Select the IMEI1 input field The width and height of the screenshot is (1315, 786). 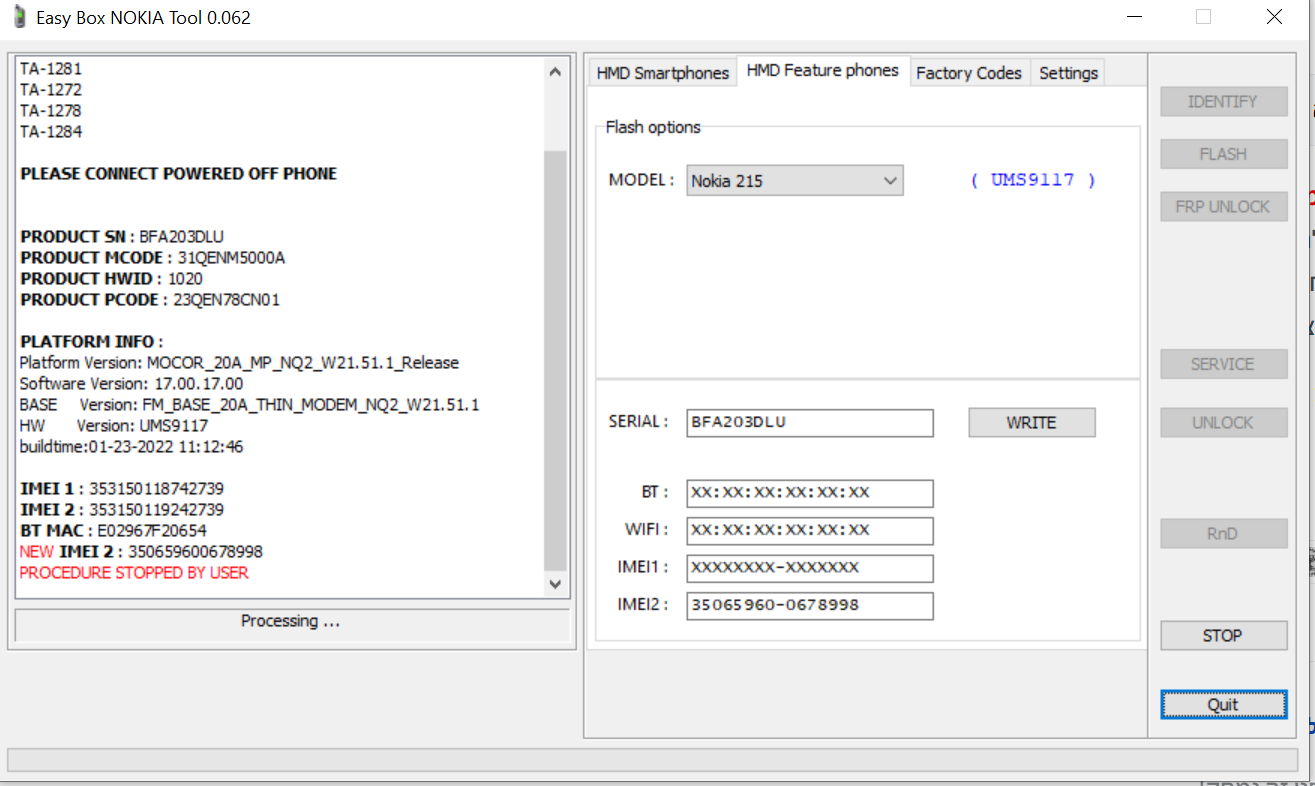tap(810, 568)
